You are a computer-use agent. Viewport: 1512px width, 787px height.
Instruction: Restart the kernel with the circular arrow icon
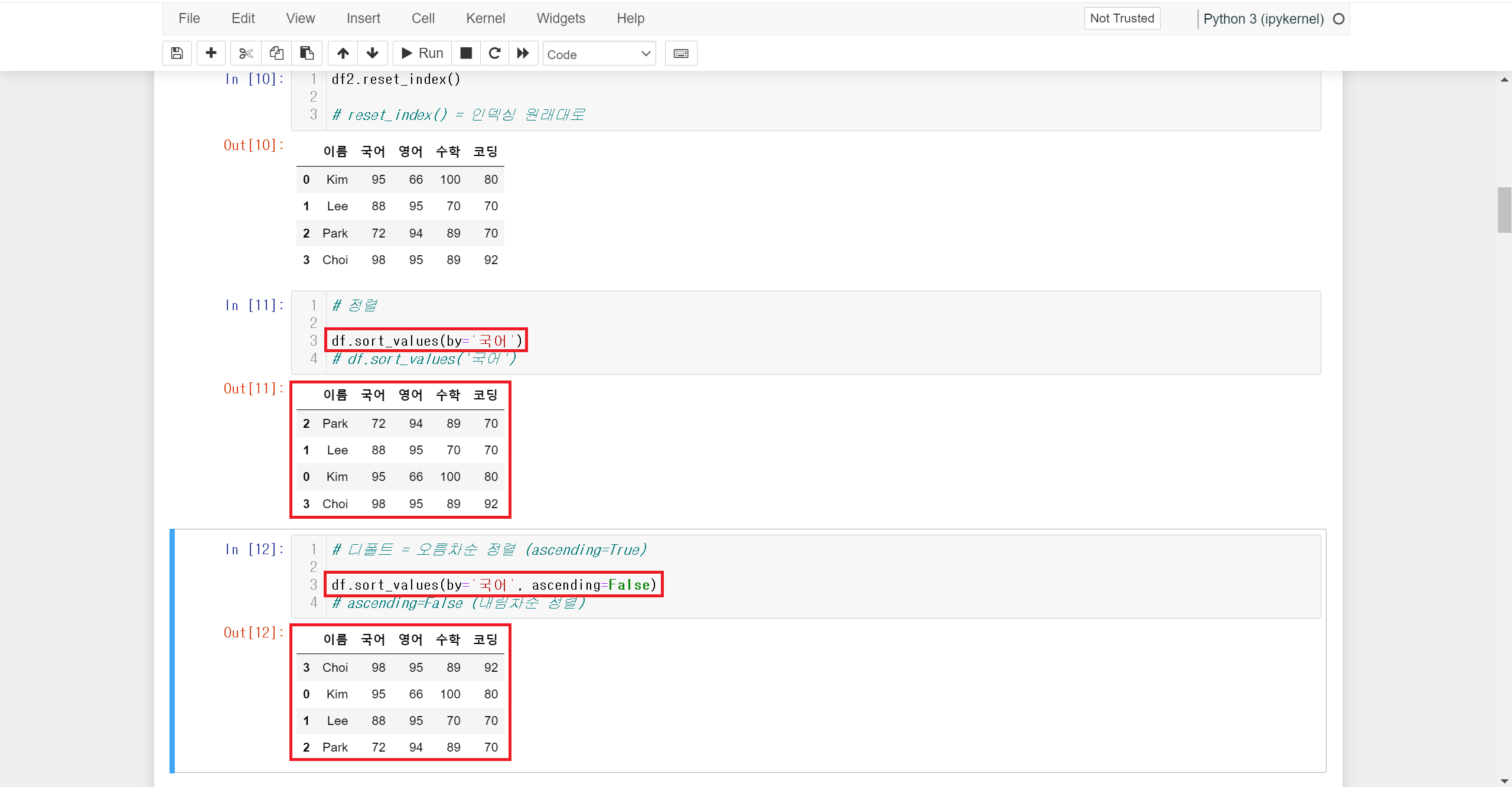495,53
